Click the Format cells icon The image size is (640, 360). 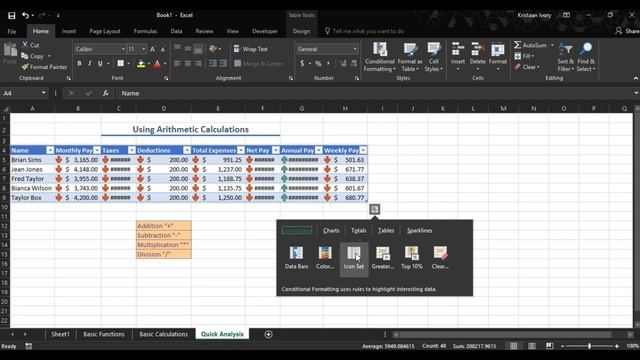pyautogui.click(x=498, y=50)
